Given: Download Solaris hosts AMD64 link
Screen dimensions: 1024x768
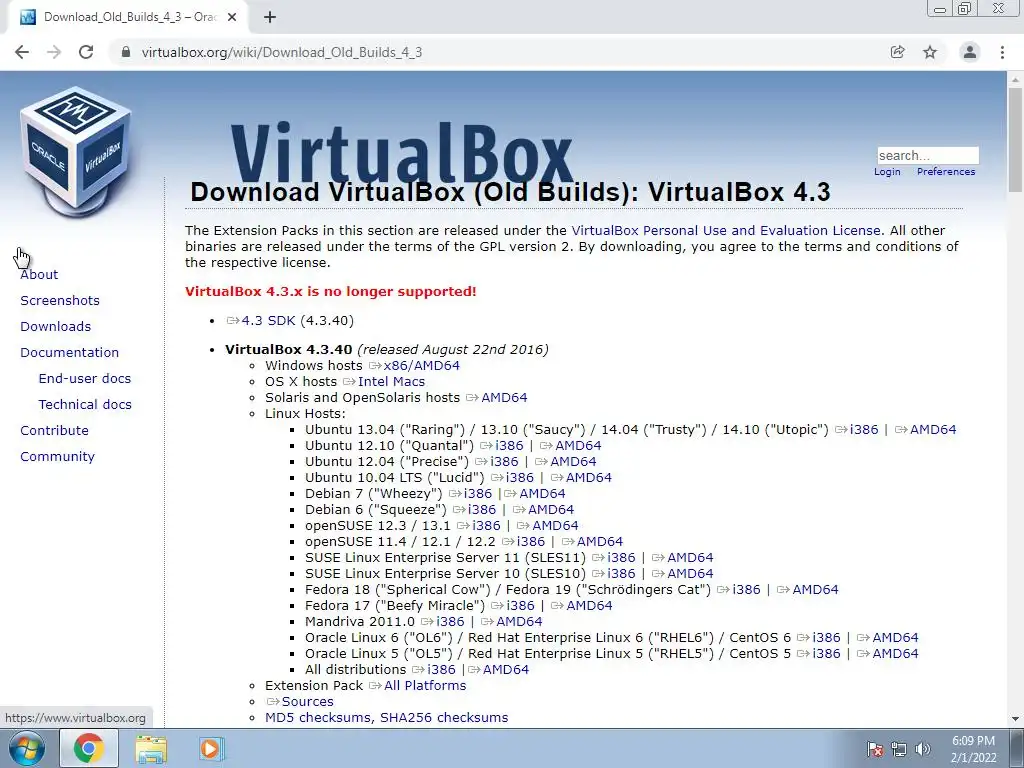Looking at the screenshot, I should tap(504, 398).
